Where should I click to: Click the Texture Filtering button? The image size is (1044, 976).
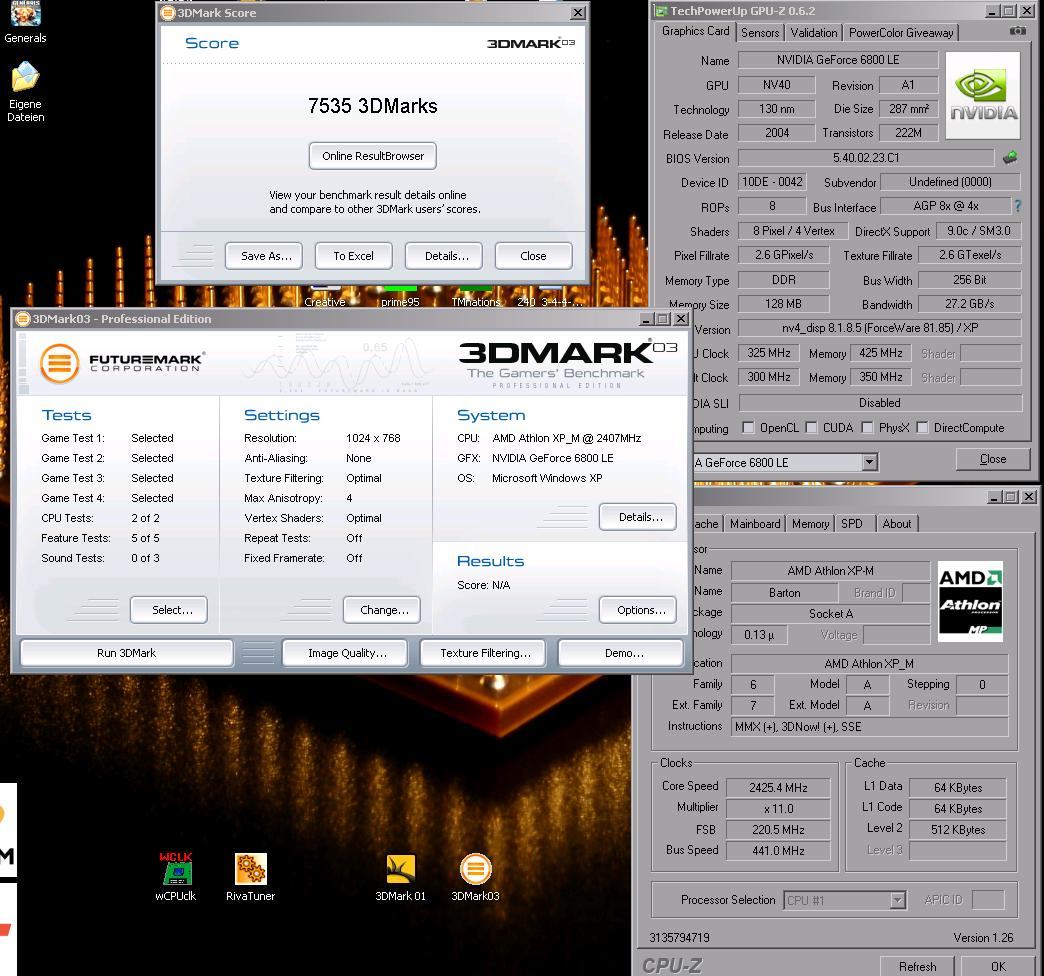(x=483, y=653)
